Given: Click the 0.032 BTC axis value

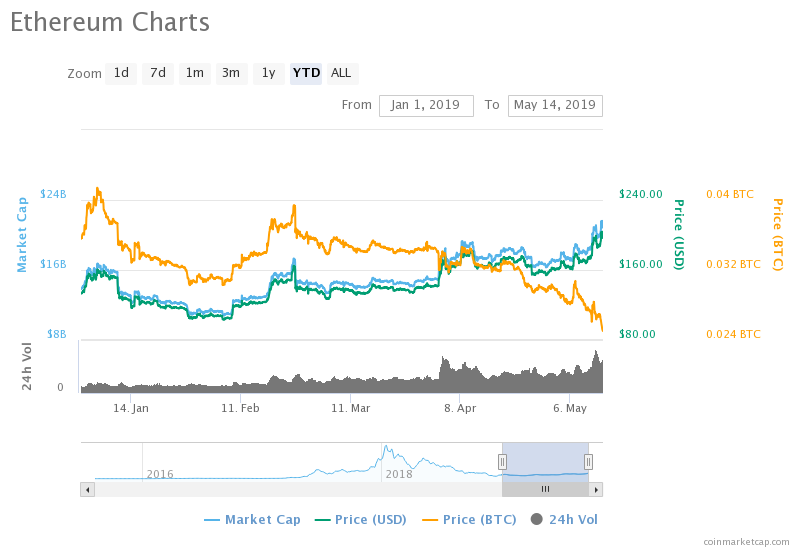Looking at the screenshot, I should tap(733, 264).
